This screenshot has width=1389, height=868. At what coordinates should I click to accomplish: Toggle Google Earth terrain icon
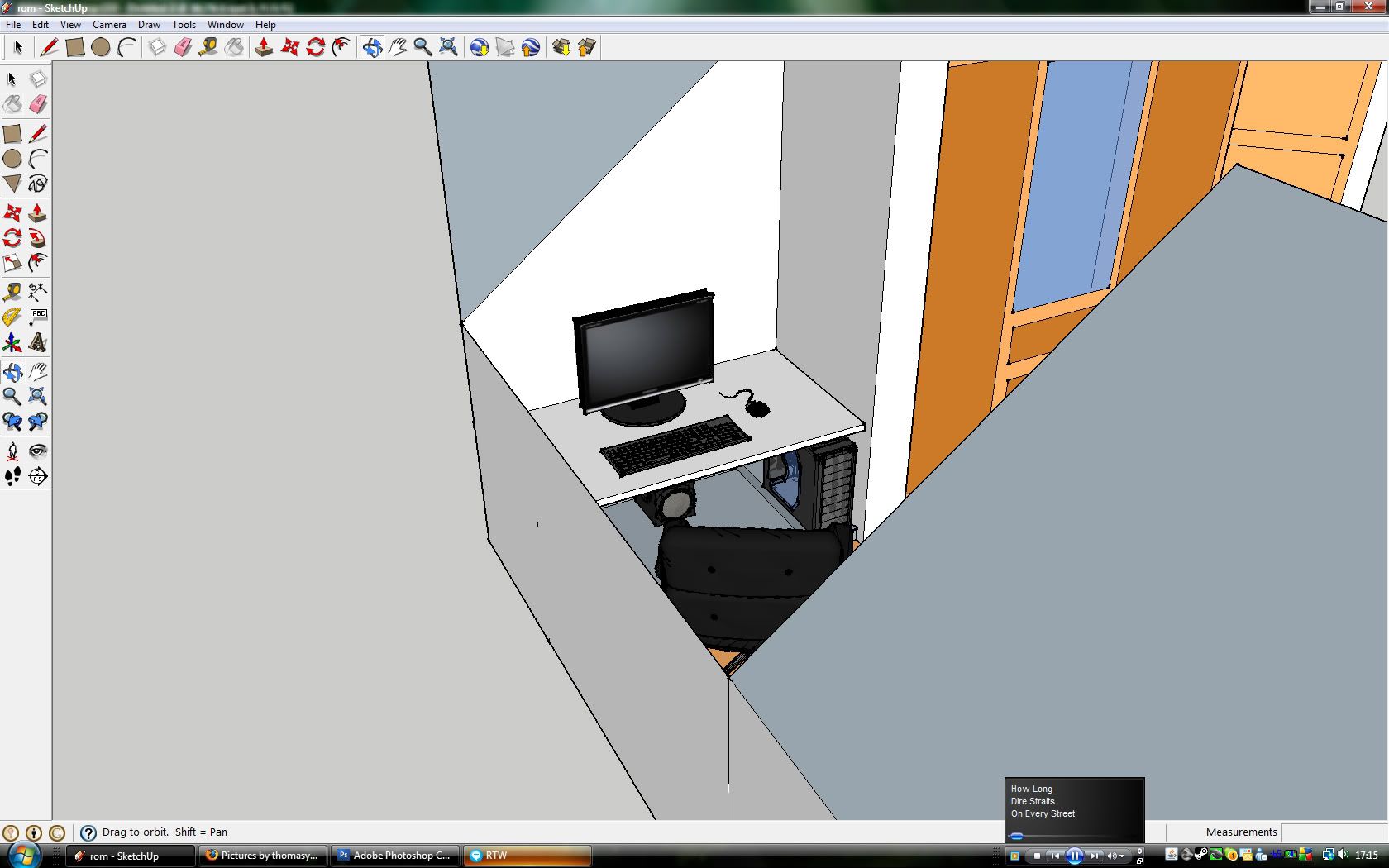point(505,47)
